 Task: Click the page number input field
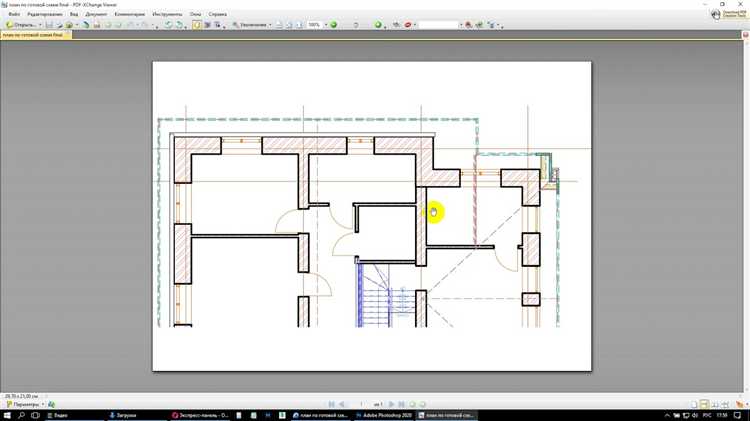[x=362, y=404]
